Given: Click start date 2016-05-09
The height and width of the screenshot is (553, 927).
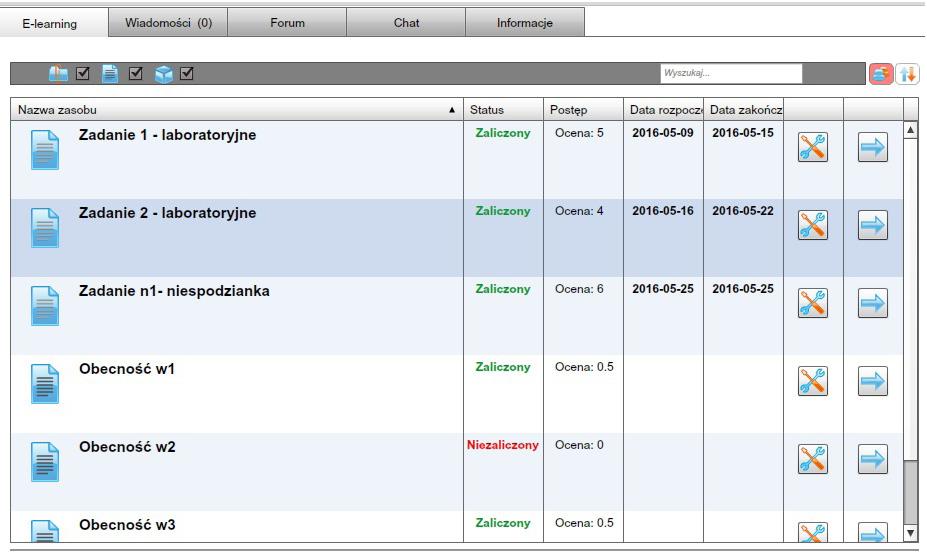Looking at the screenshot, I should tap(663, 133).
